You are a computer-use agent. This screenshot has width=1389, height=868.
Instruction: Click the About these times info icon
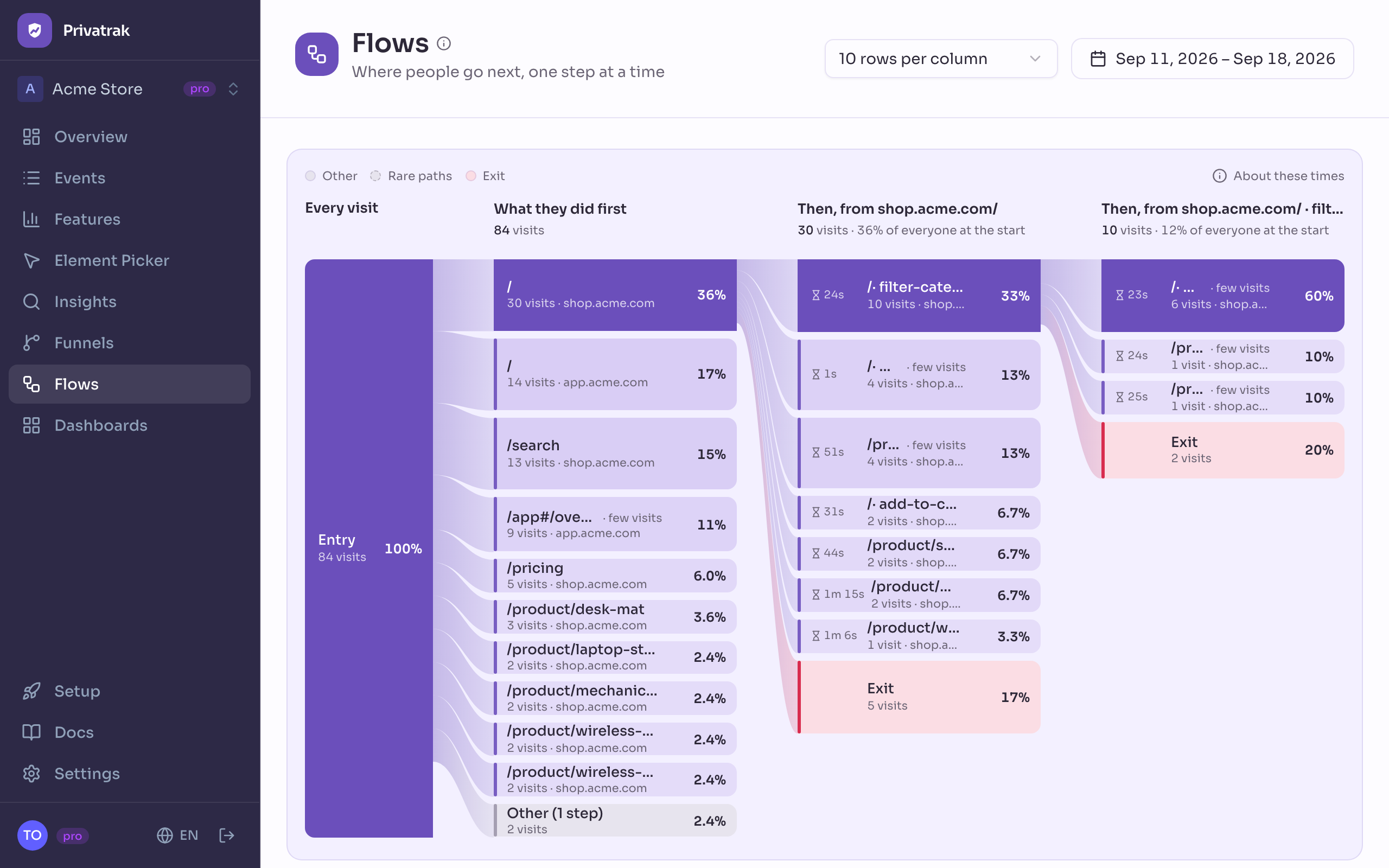click(1220, 176)
